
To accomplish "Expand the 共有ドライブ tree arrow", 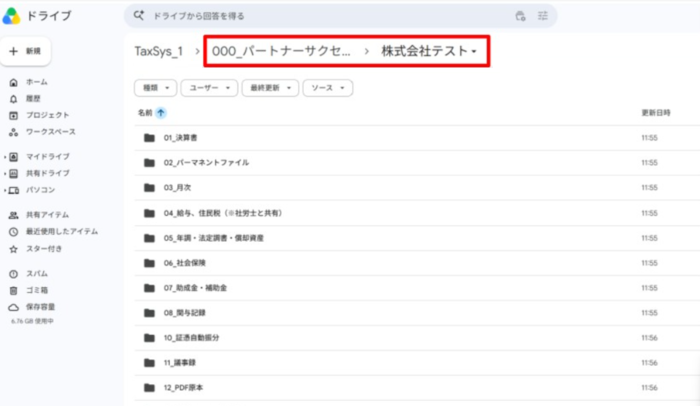I will [x=5, y=173].
